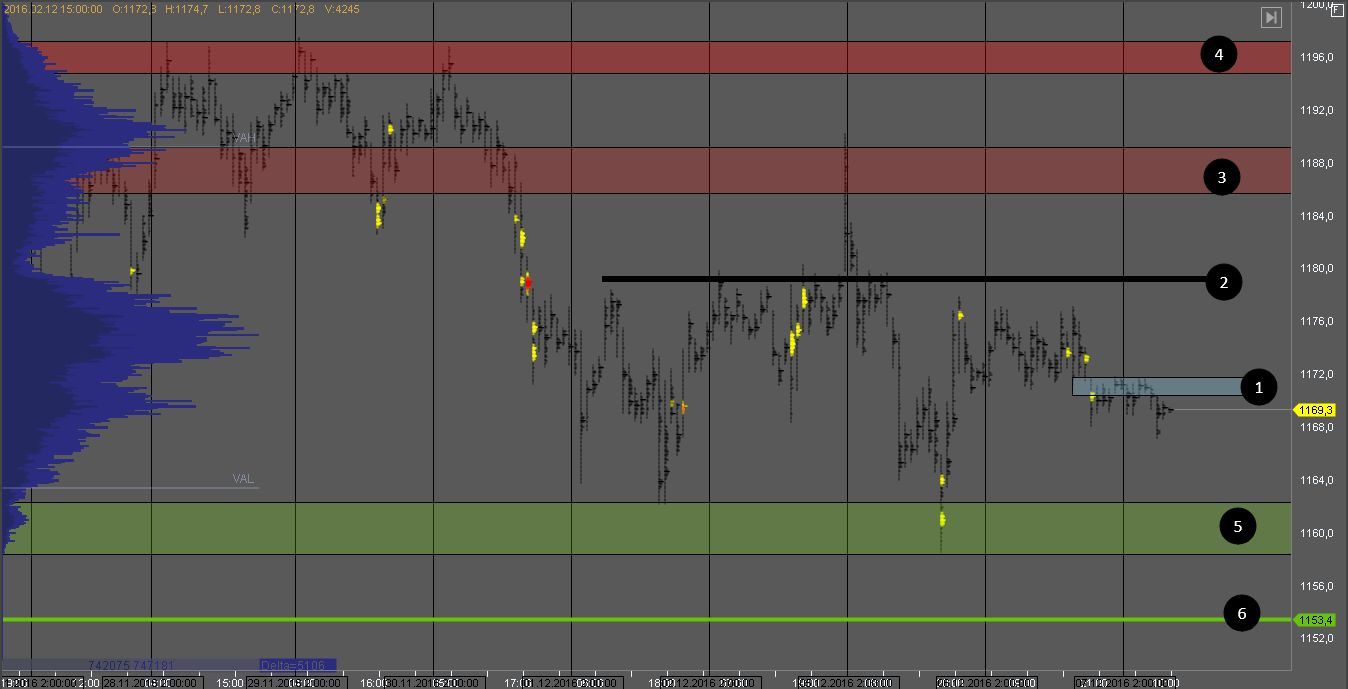Click the black circle marker numbered 2
The height and width of the screenshot is (689, 1348).
click(1223, 282)
